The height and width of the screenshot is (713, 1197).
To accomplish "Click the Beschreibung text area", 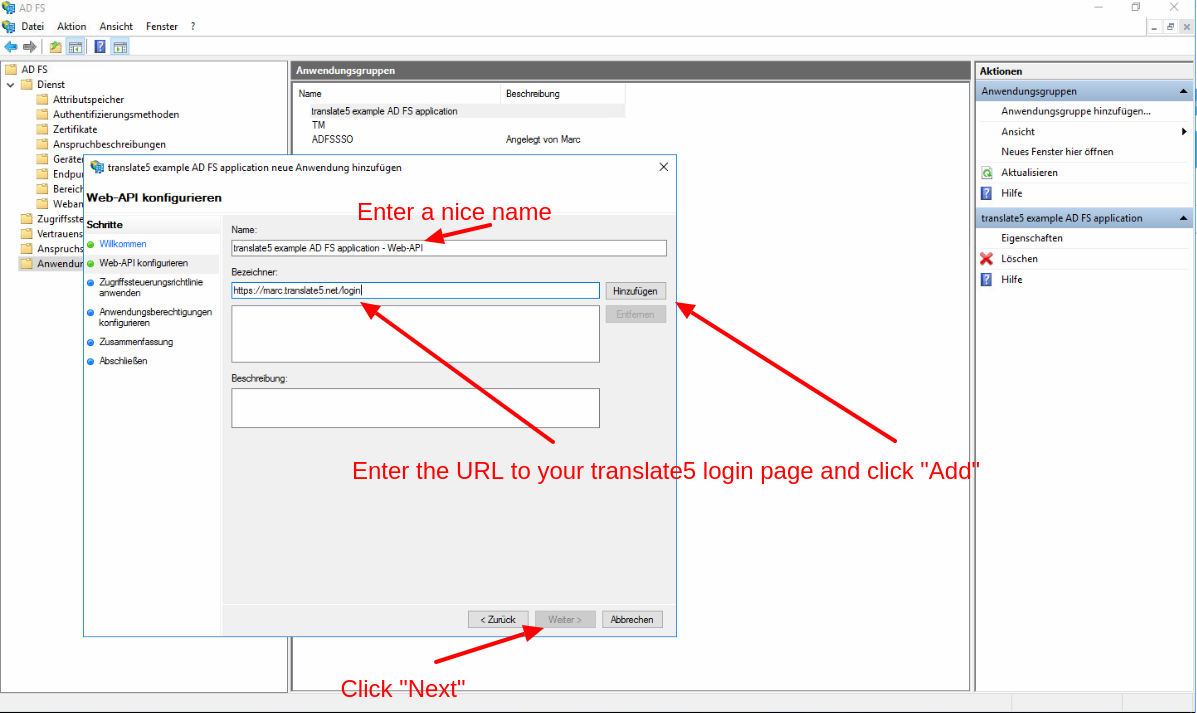I will pos(415,408).
